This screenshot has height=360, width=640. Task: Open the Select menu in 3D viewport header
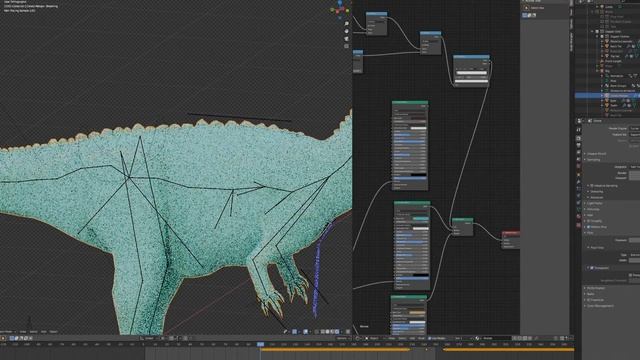coord(33,332)
